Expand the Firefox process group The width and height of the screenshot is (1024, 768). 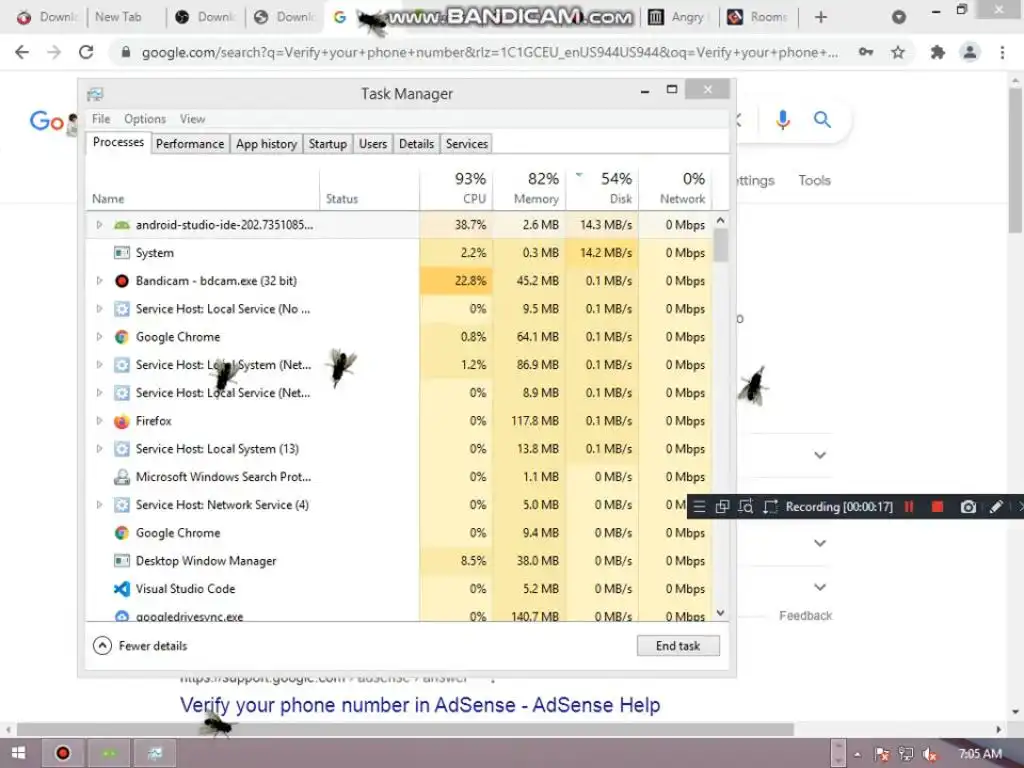coord(99,421)
